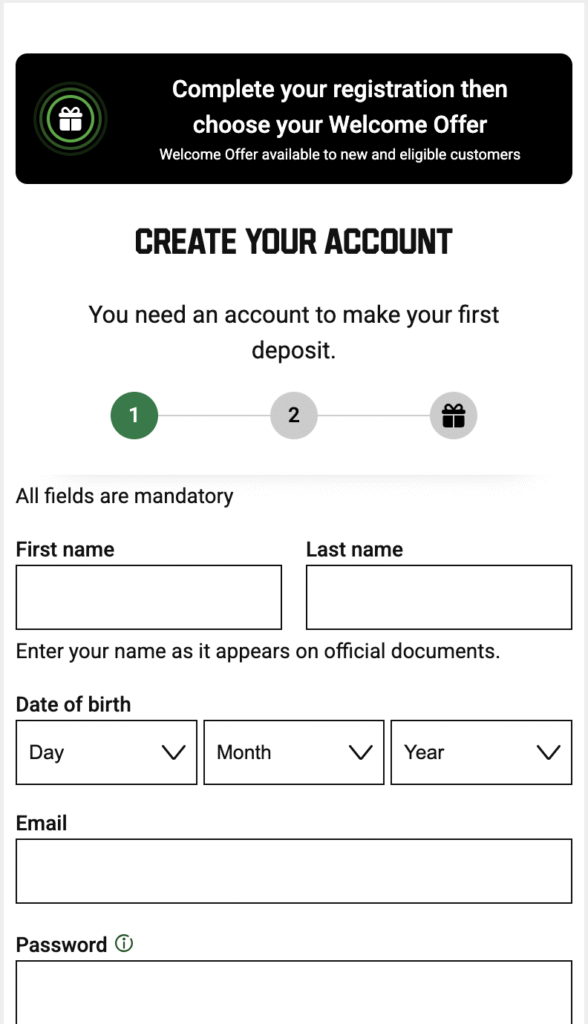
Task: Select the green step 1 circle
Action: click(x=133, y=414)
